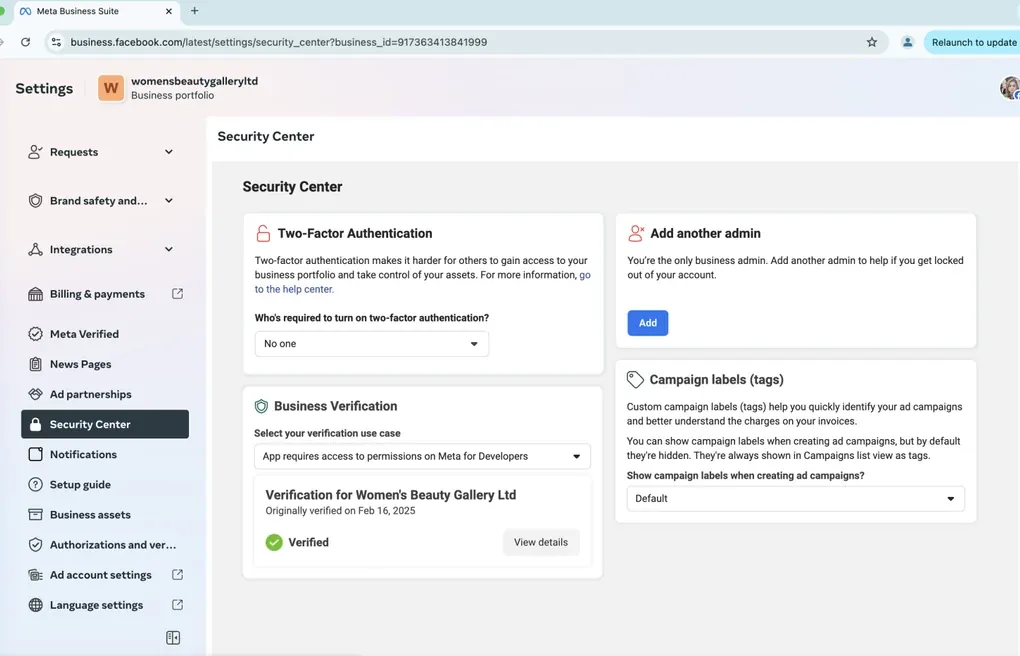The image size is (1020, 656).
Task: Click the womensbeautygalleryltd business portfolio name
Action: pyautogui.click(x=195, y=81)
